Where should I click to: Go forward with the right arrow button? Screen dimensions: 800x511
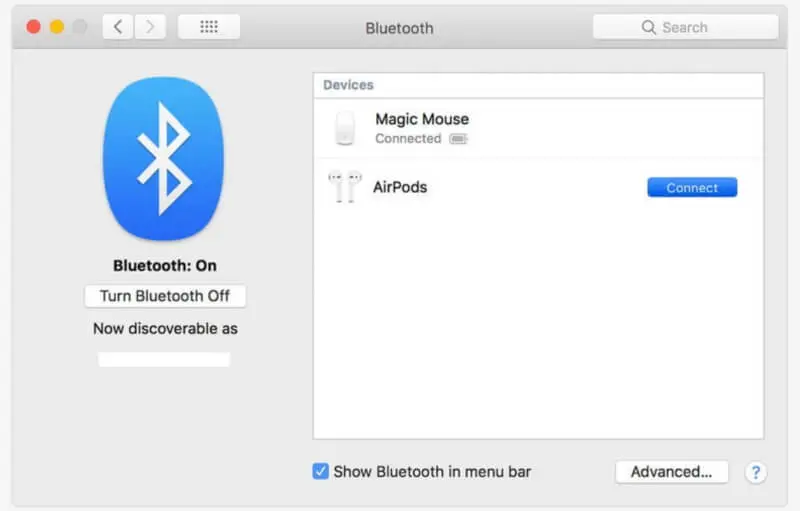[x=150, y=27]
